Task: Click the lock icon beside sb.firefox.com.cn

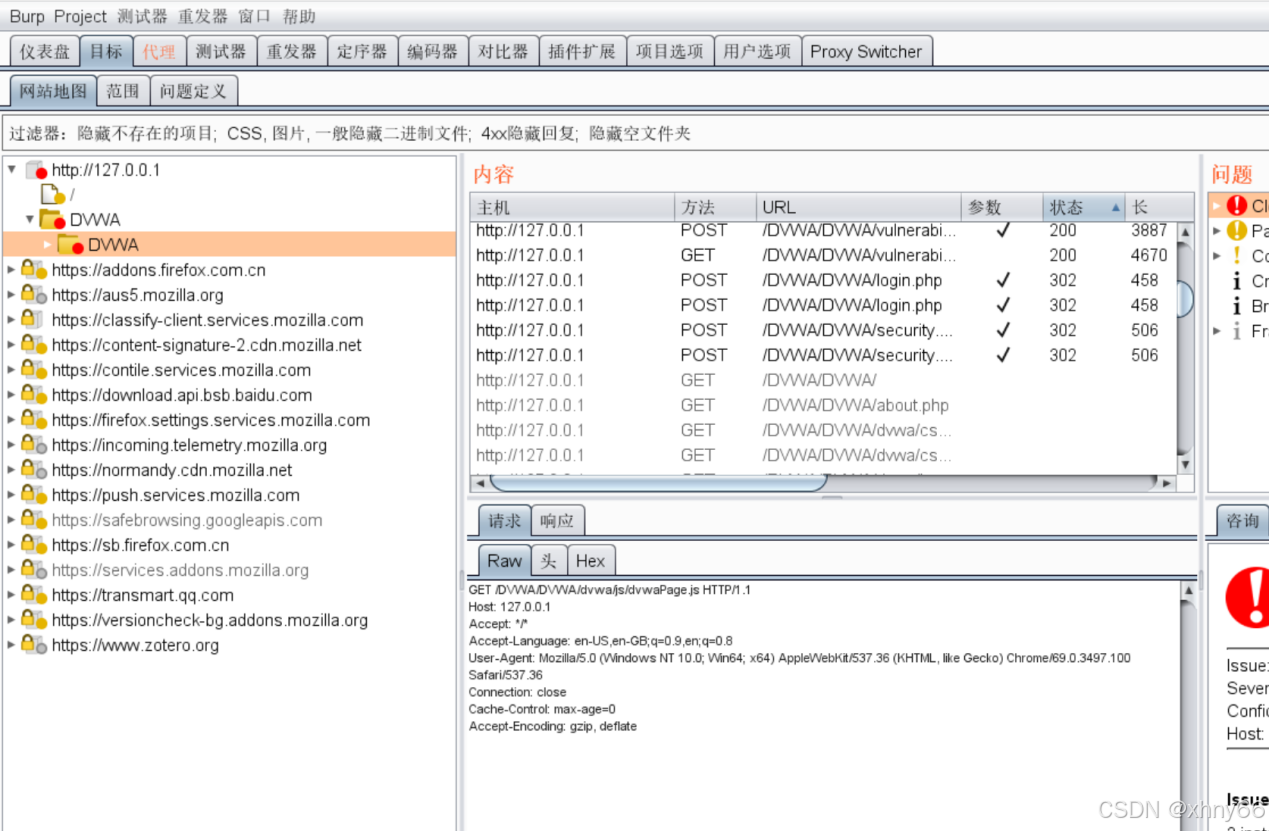Action: (x=34, y=545)
